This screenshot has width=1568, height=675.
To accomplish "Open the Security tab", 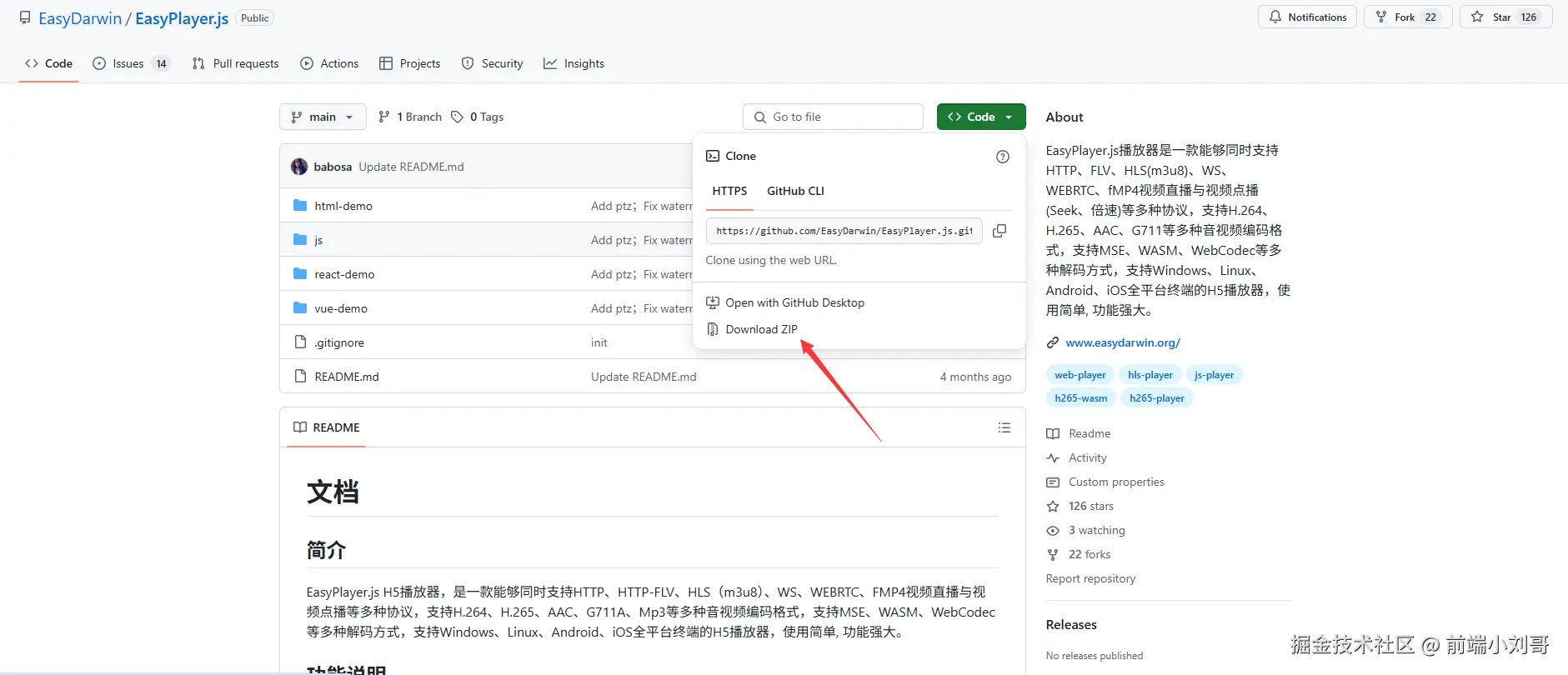I will (x=492, y=63).
